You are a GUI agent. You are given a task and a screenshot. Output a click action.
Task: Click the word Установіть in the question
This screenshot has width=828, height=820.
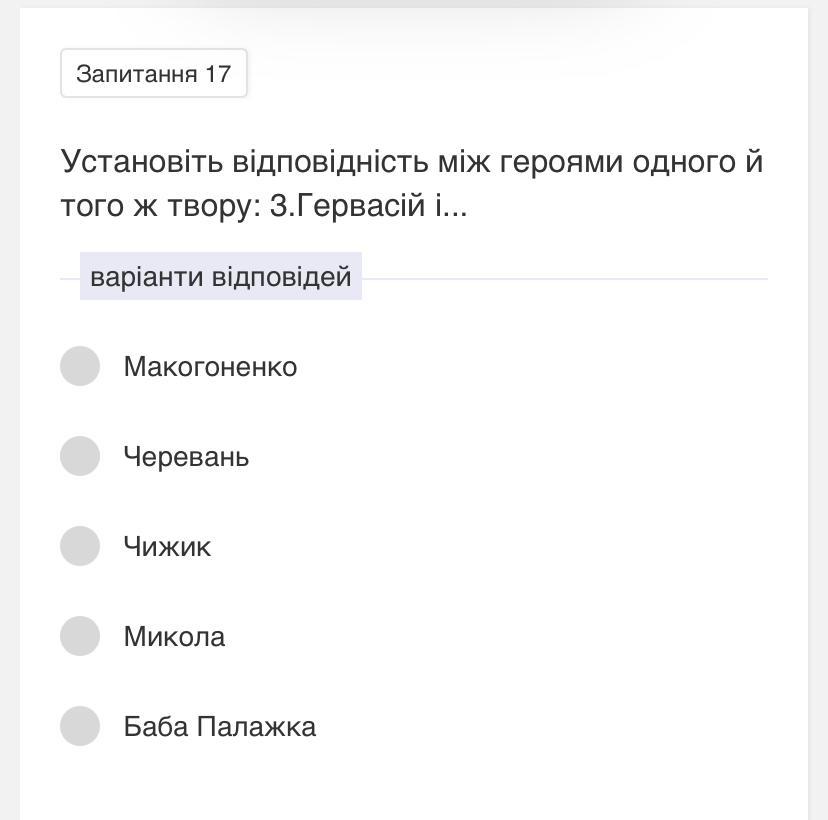pyautogui.click(x=142, y=162)
